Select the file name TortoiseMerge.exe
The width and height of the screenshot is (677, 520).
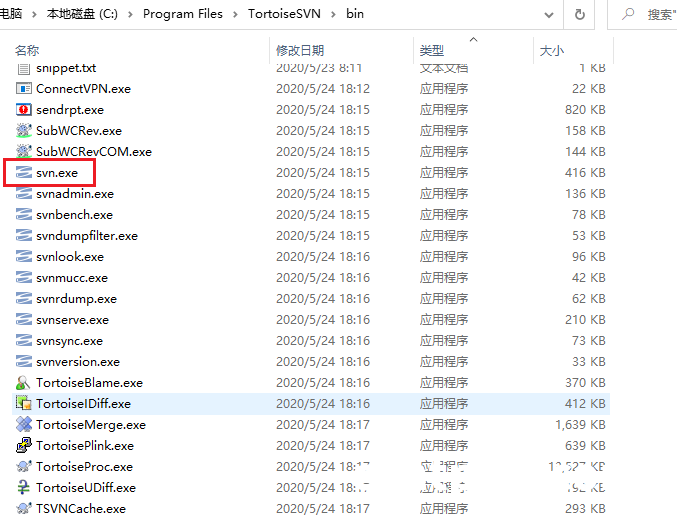tap(91, 425)
